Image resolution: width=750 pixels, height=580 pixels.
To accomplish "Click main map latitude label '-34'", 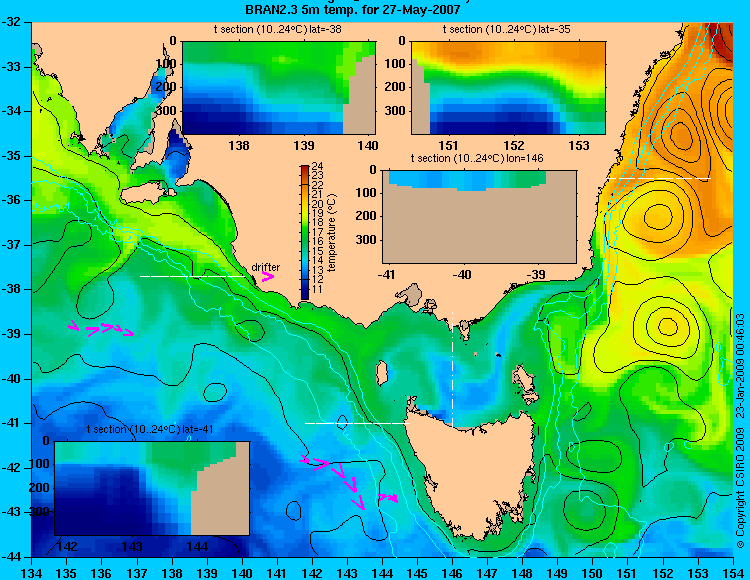I will [x=11, y=111].
